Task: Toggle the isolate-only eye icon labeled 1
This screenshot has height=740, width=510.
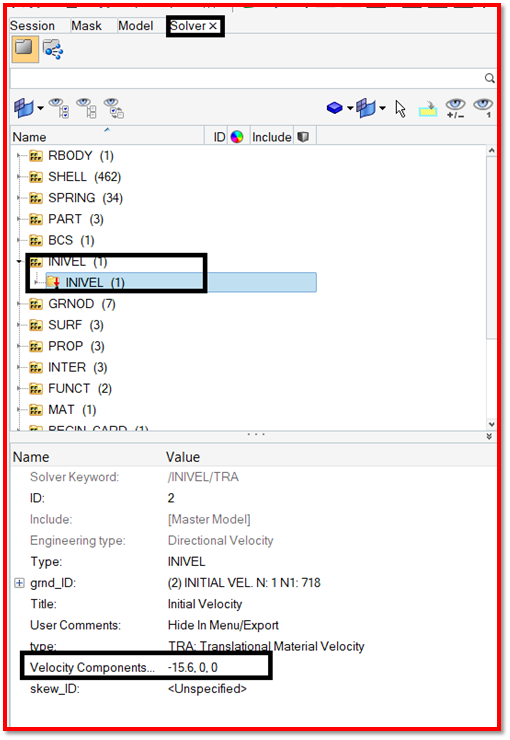Action: click(484, 109)
